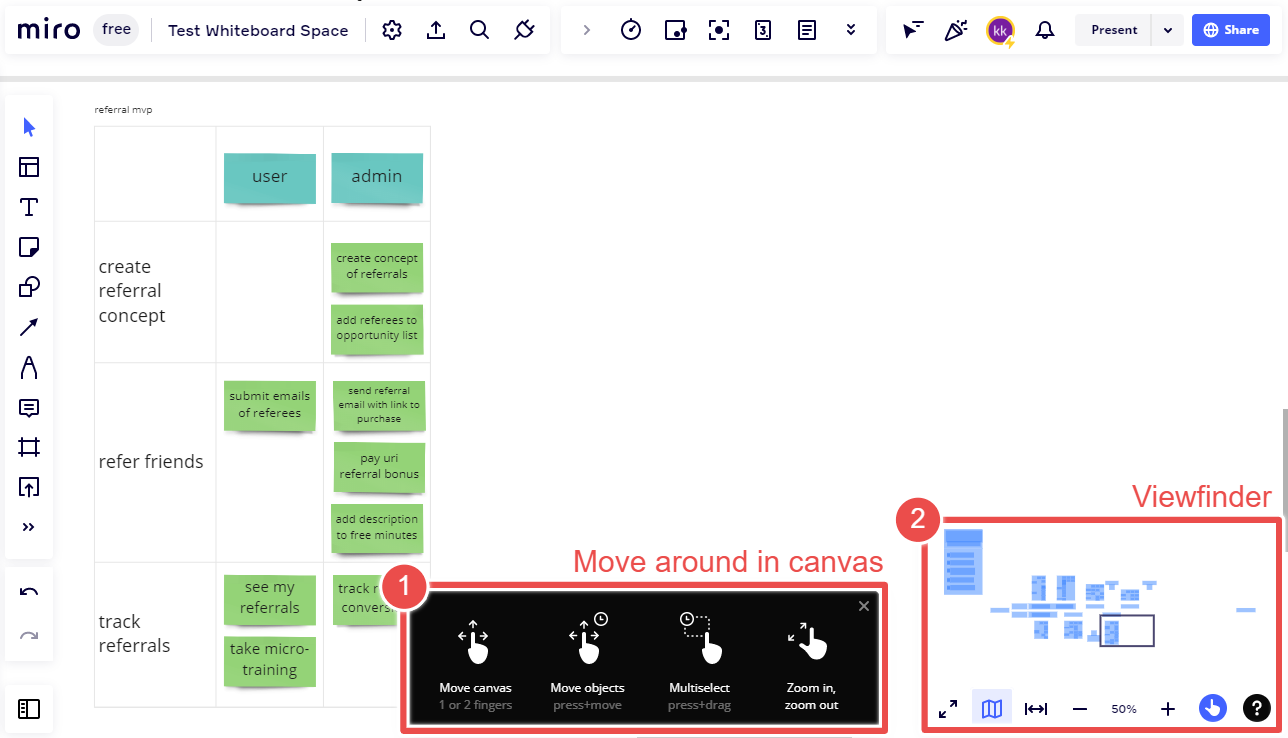
Task: Open the notes document icon
Action: tap(807, 30)
